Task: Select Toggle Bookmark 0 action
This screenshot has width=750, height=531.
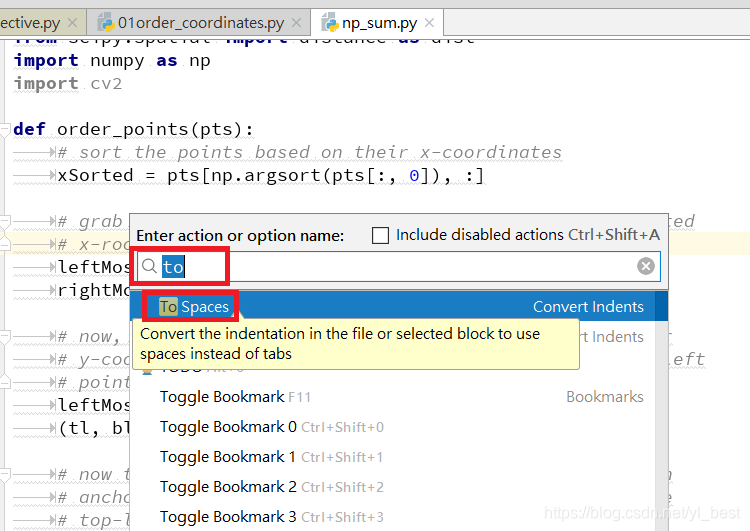Action: pos(392,427)
